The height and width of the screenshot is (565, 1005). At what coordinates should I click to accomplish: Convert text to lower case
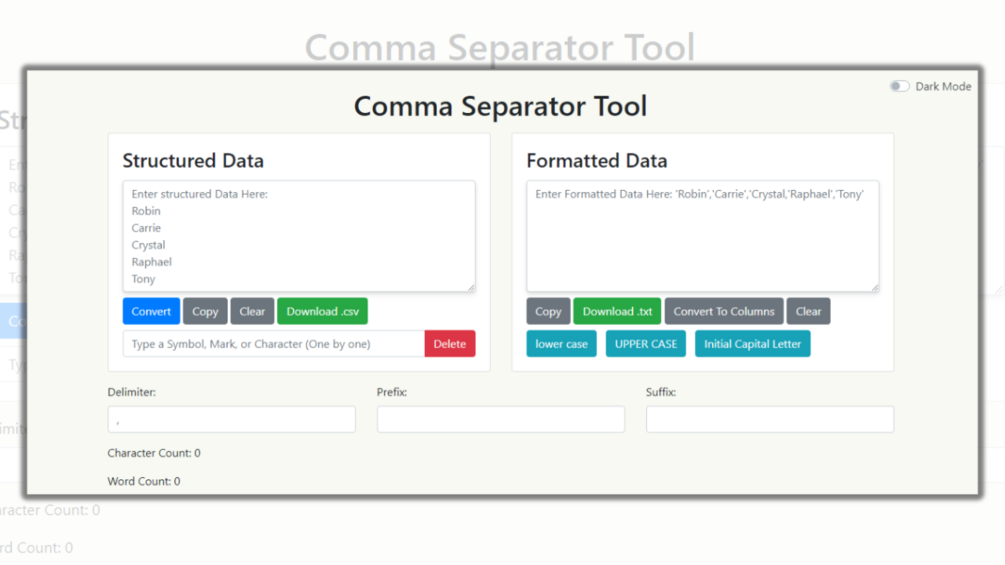[561, 344]
